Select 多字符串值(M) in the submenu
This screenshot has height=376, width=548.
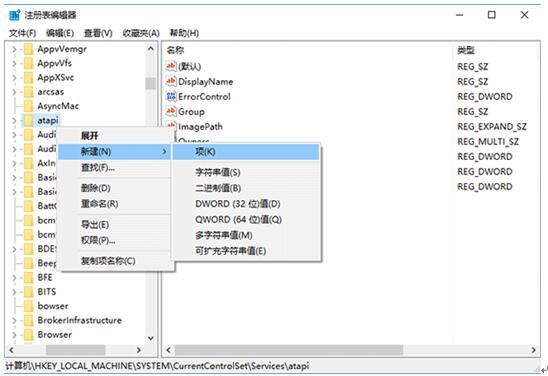pos(246,235)
